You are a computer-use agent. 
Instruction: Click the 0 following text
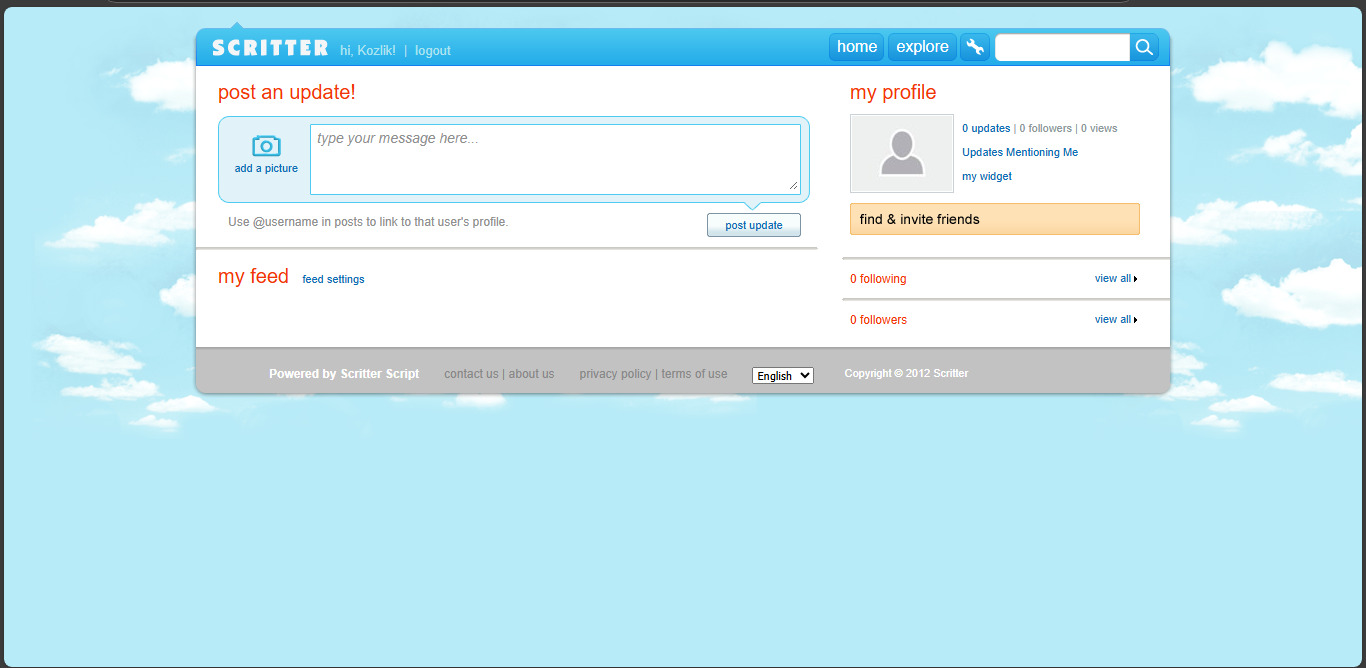pos(878,279)
